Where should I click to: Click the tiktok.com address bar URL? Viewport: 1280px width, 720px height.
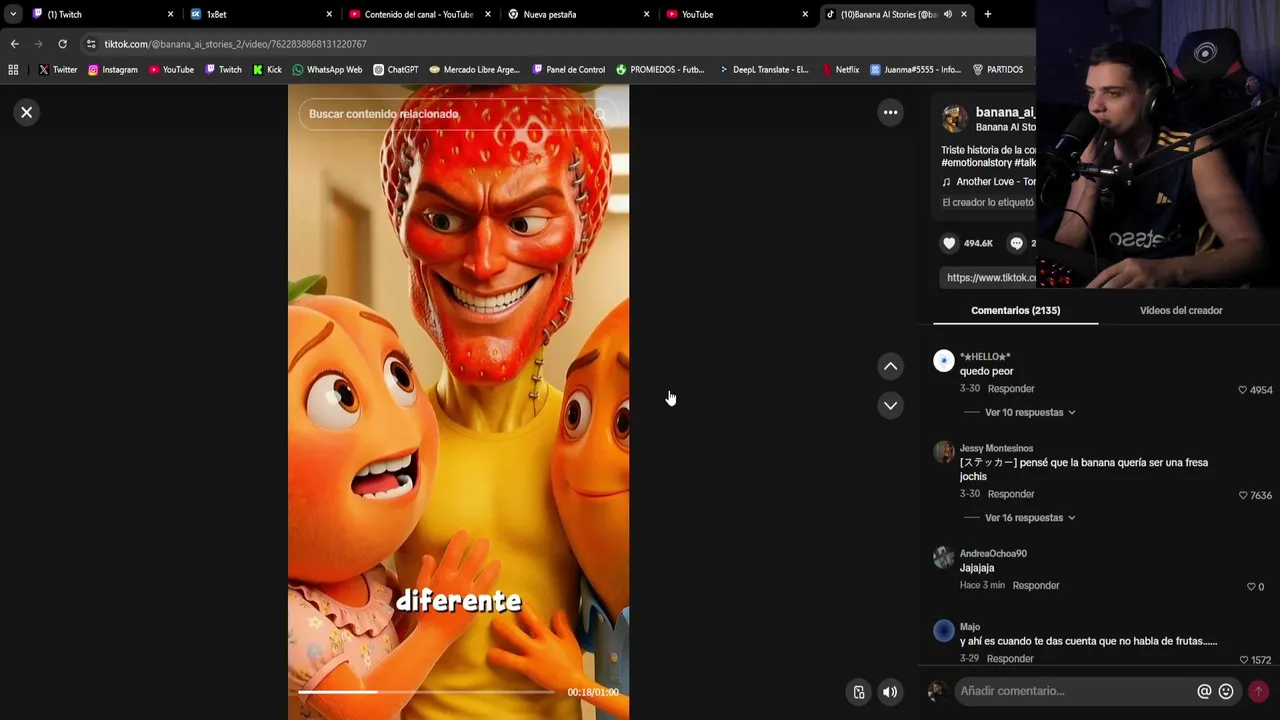coord(235,44)
